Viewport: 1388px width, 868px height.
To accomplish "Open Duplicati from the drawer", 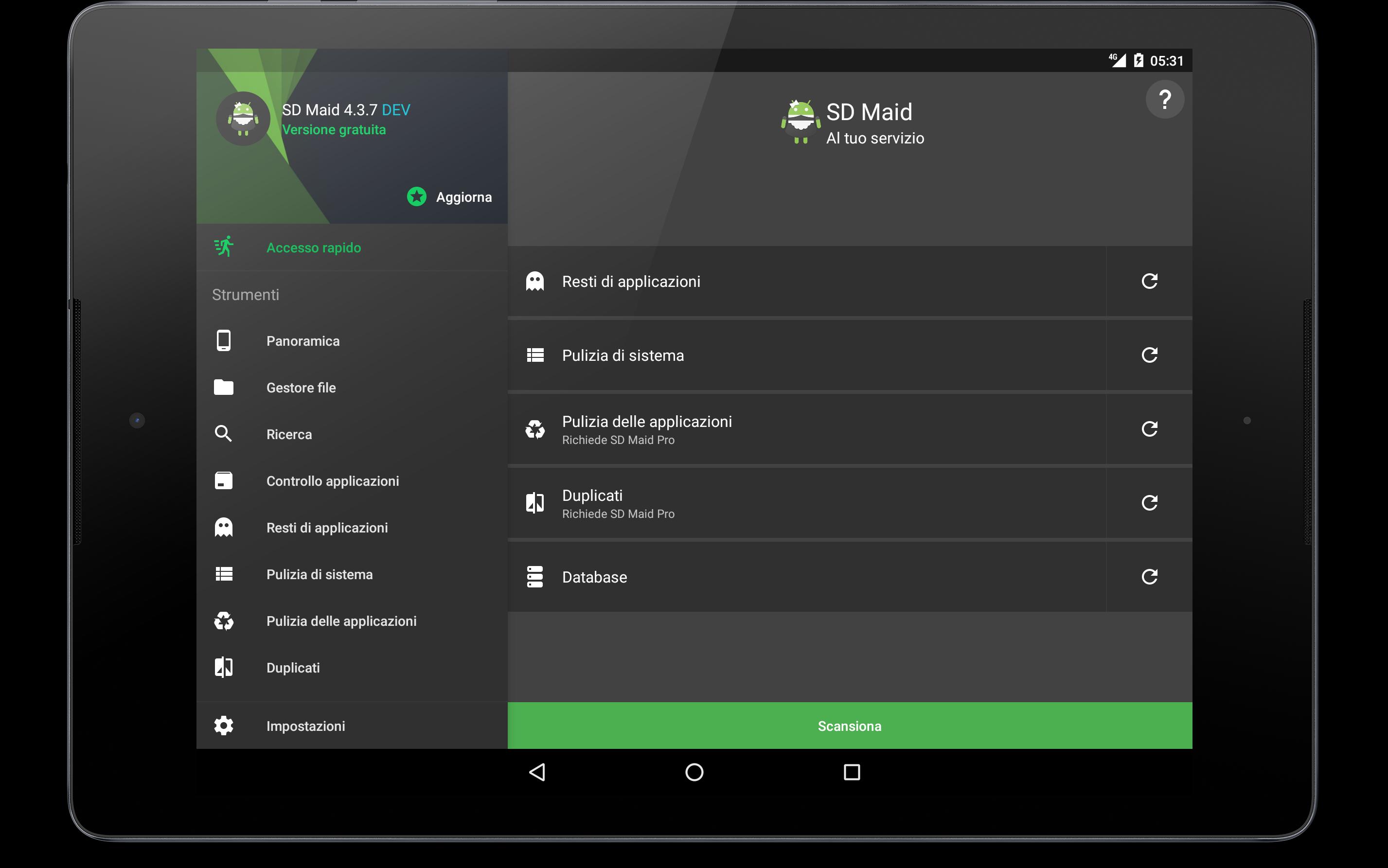I will coord(352,668).
